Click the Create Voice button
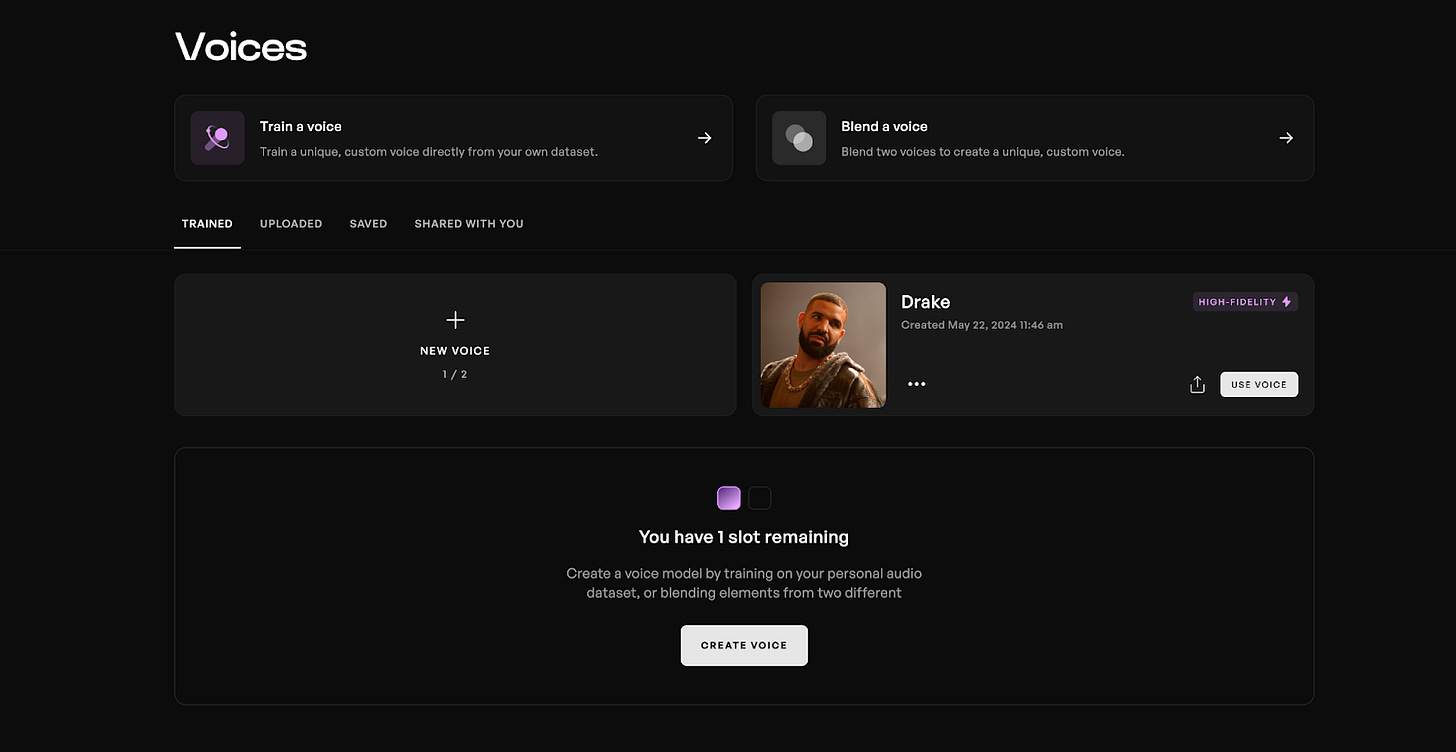This screenshot has width=1456, height=752. [x=744, y=645]
